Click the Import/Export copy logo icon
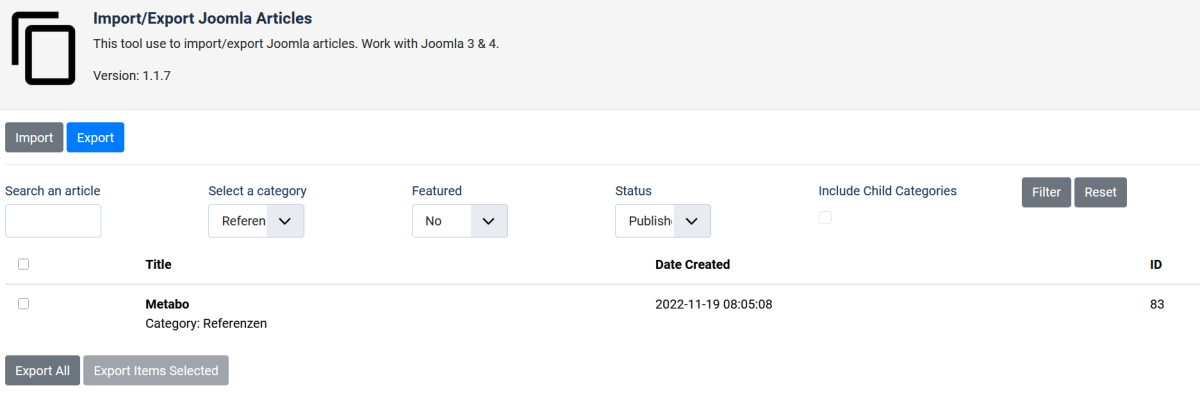1200x395 pixels. [x=45, y=49]
